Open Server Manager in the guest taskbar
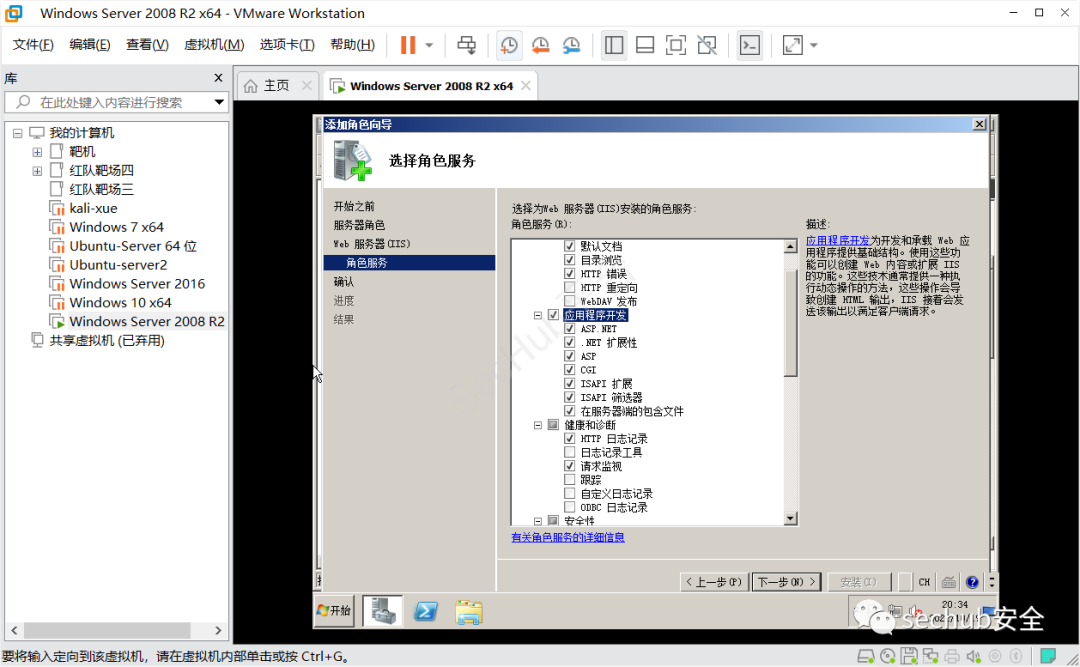Screen dimensions: 1080x667 click(382, 611)
